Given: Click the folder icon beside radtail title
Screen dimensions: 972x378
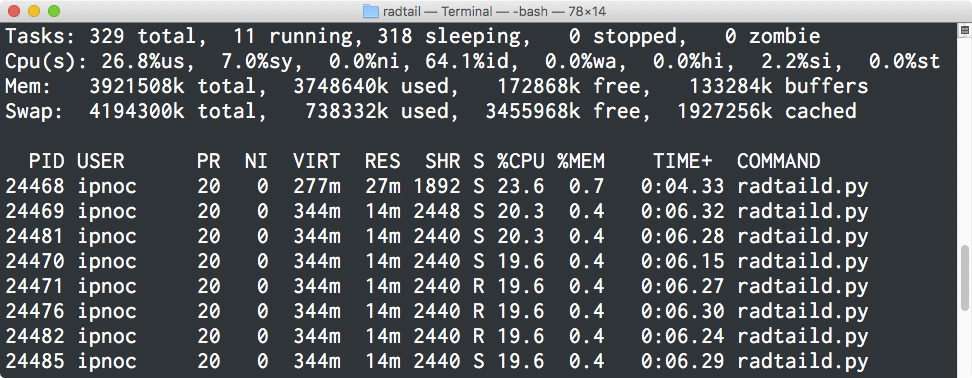Looking at the screenshot, I should [x=370, y=11].
